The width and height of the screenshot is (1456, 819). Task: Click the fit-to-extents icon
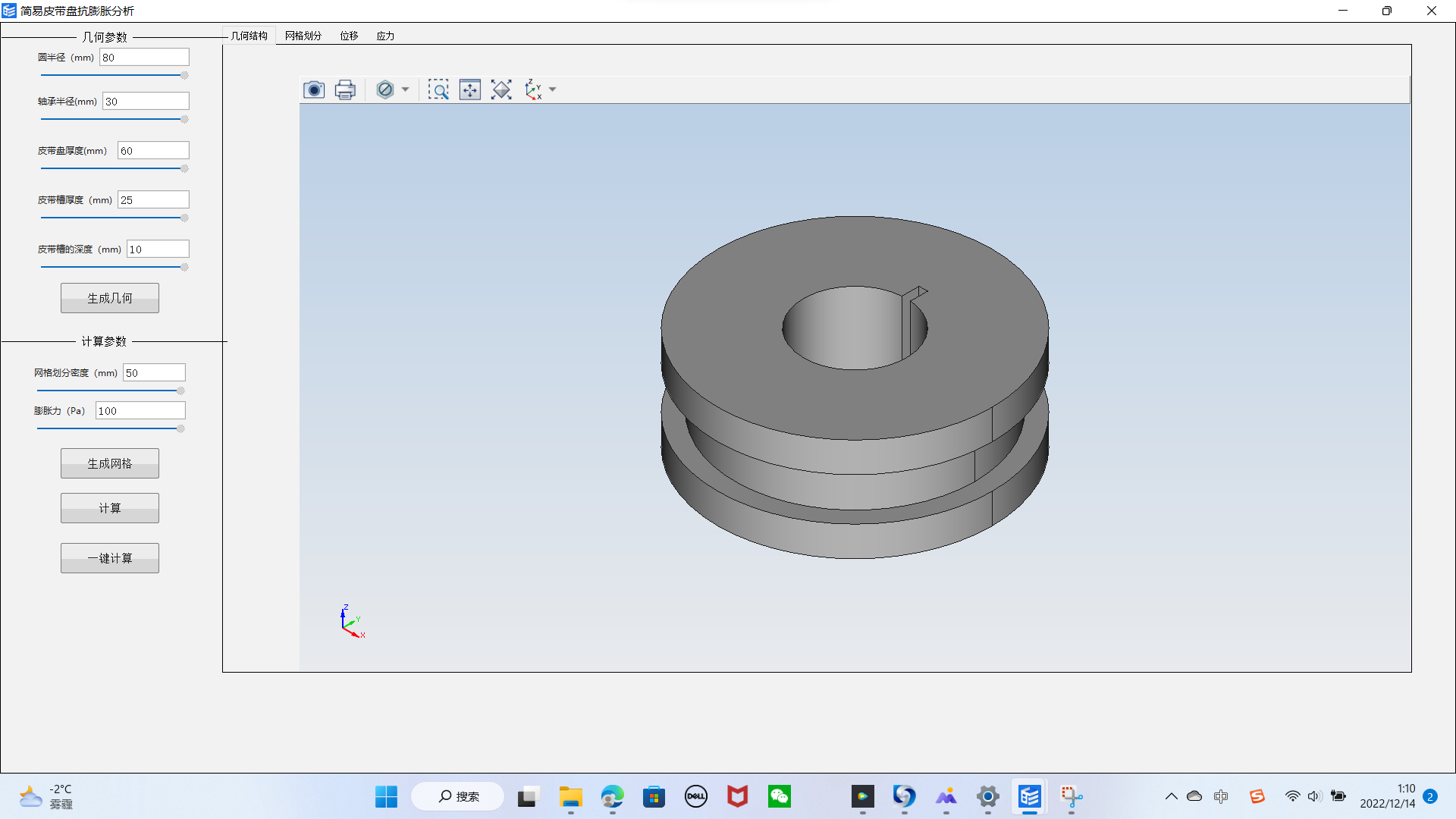[x=501, y=89]
